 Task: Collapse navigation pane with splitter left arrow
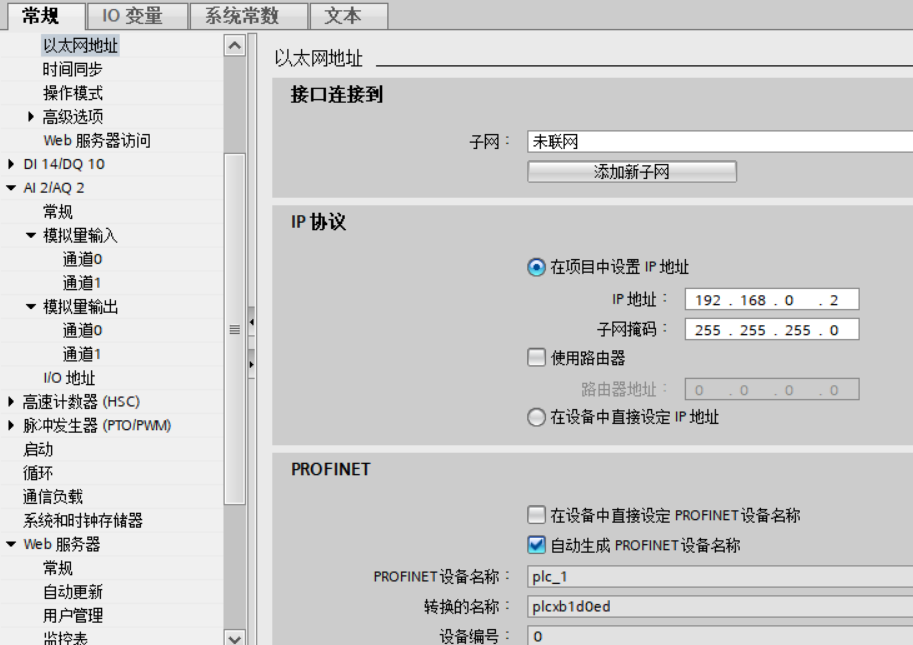[252, 322]
